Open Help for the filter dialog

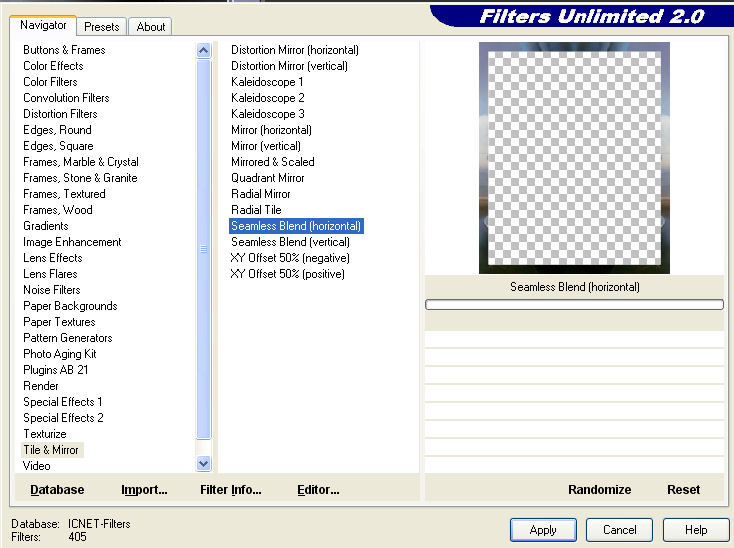point(696,530)
